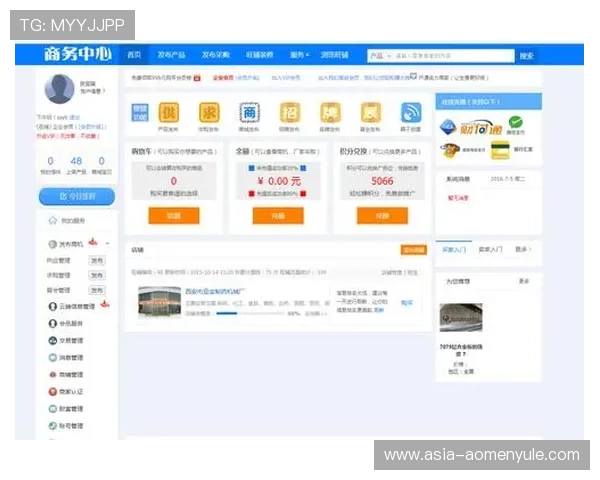Collapse the 发布商机 sidebar section arrow
The width and height of the screenshot is (600, 480).
tap(108, 243)
